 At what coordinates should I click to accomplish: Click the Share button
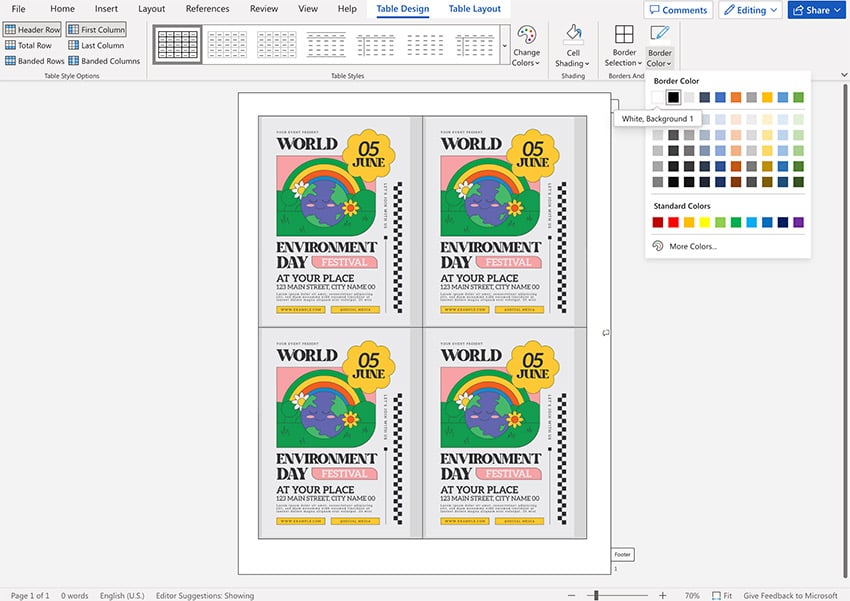[816, 10]
